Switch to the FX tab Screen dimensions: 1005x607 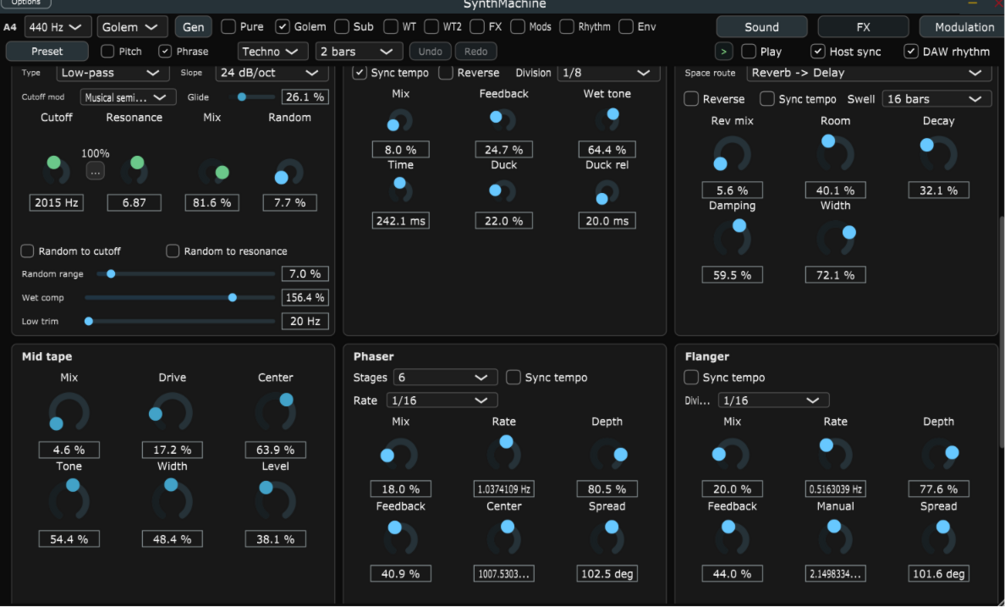click(x=863, y=27)
